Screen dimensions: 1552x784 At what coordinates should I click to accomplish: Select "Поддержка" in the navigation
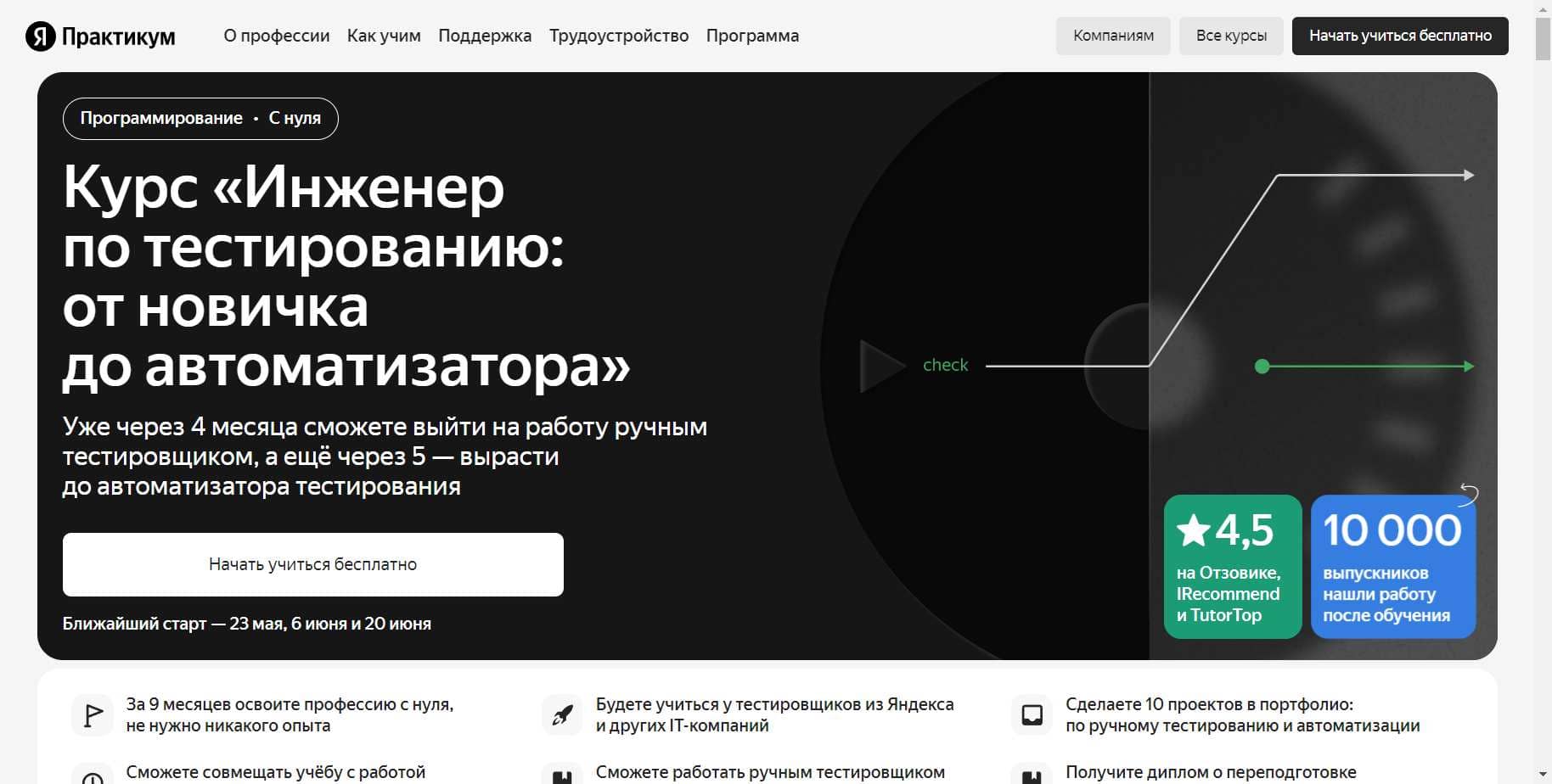pos(485,36)
